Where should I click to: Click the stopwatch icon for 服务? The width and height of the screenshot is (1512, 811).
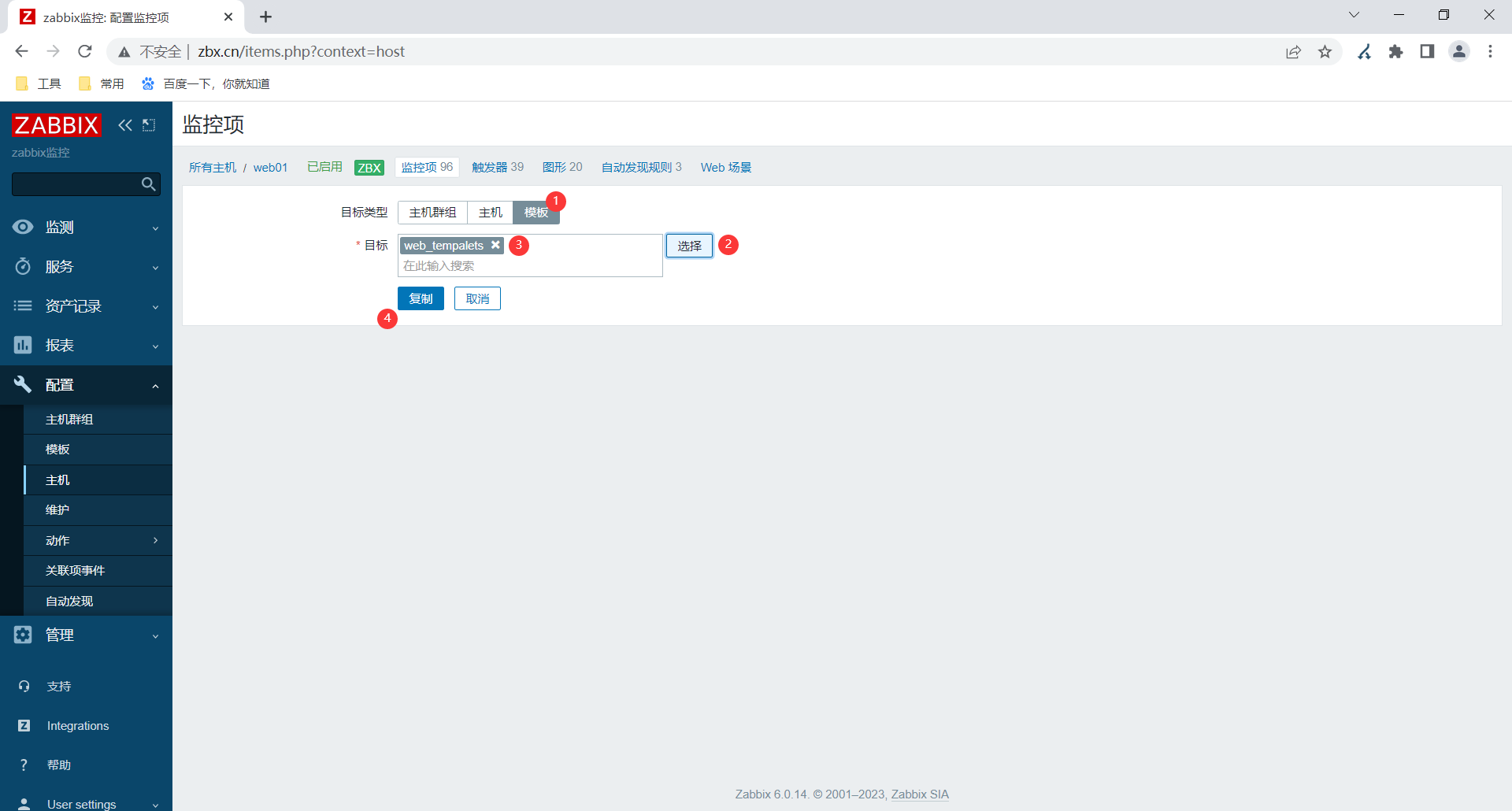coord(23,266)
